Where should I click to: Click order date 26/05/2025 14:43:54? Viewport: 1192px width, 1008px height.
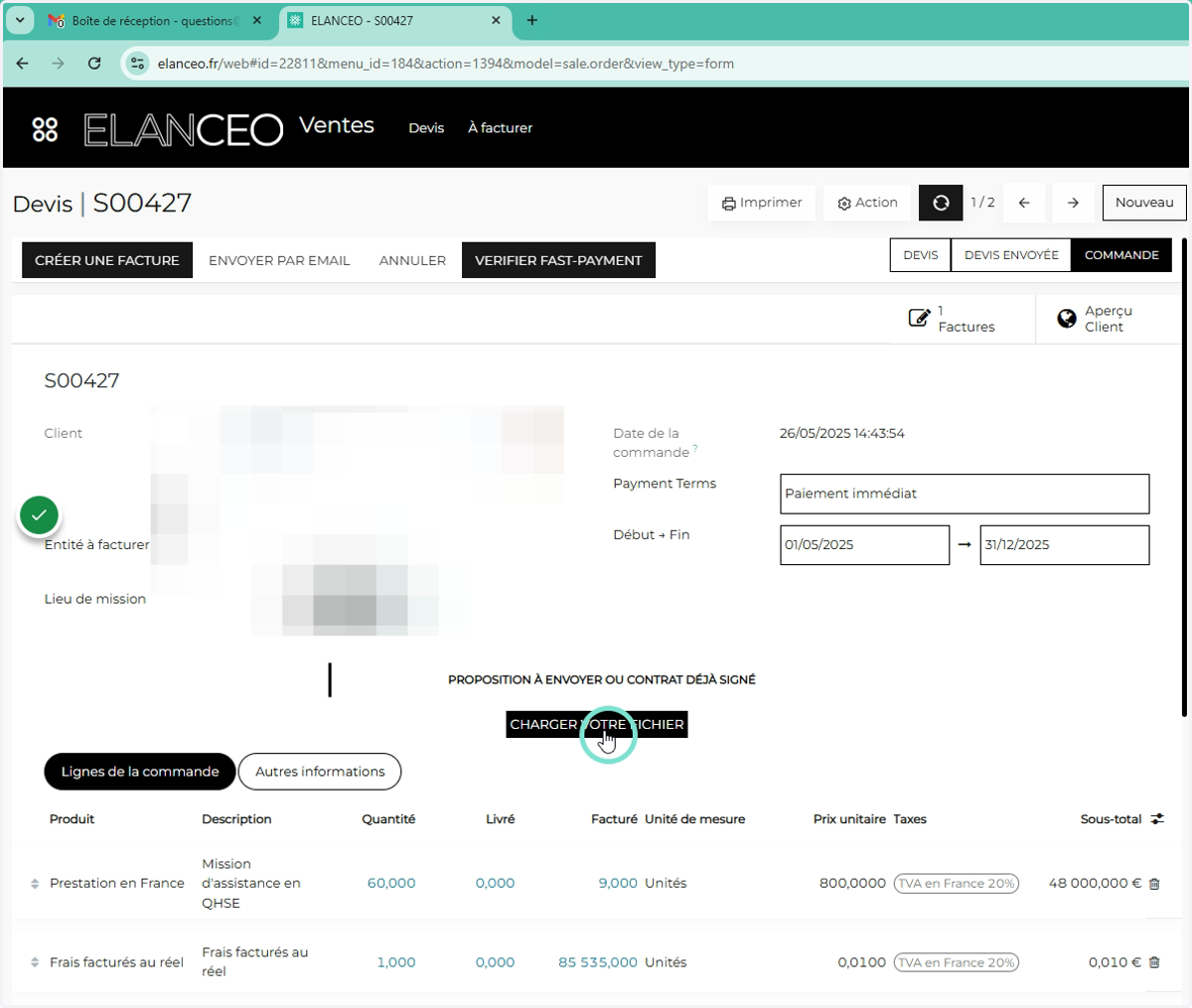pyautogui.click(x=842, y=434)
